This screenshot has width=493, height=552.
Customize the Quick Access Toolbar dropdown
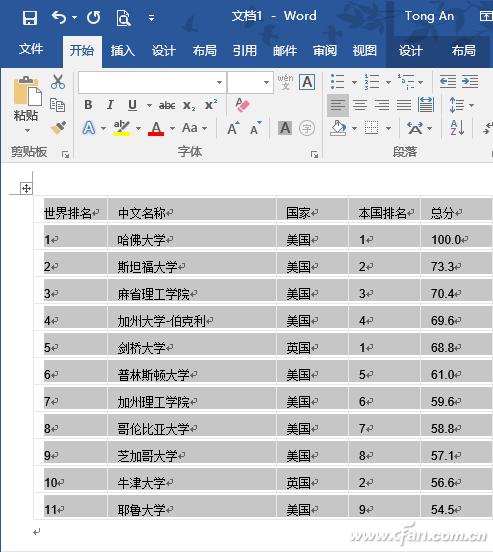(151, 18)
